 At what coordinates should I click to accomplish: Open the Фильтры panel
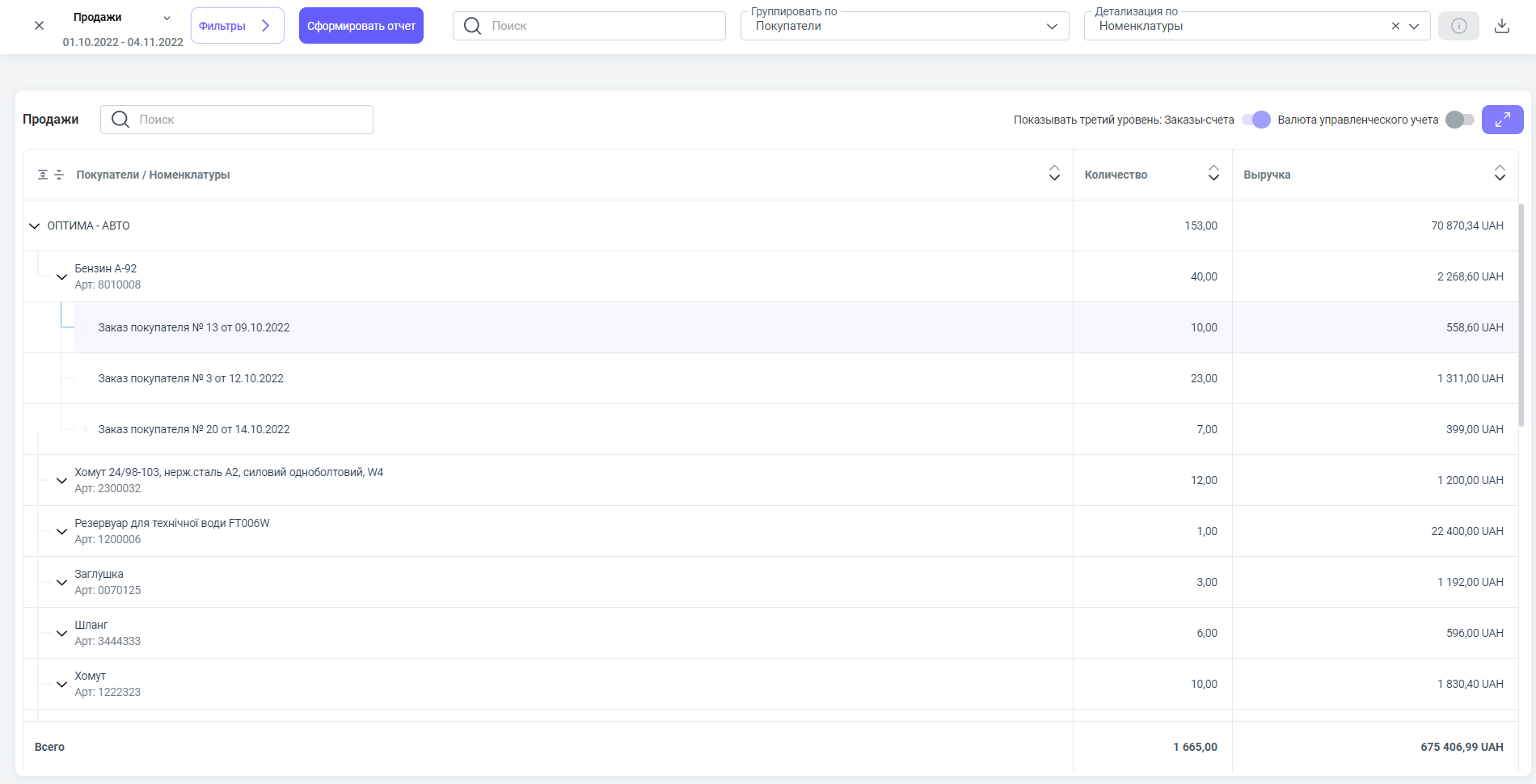coord(237,26)
